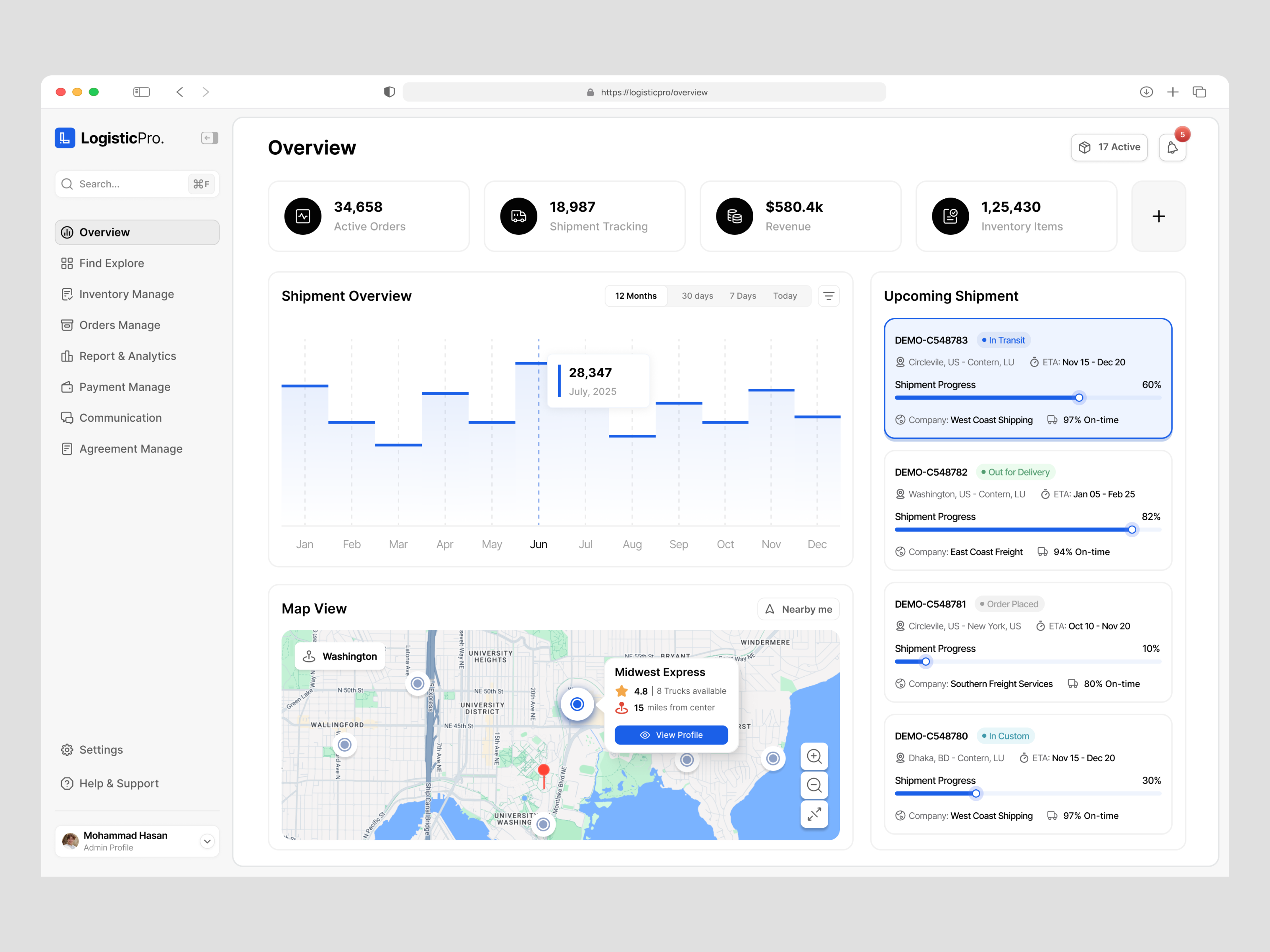Click the Shipment Tracking truck icon
The image size is (1270, 952).
tap(518, 216)
